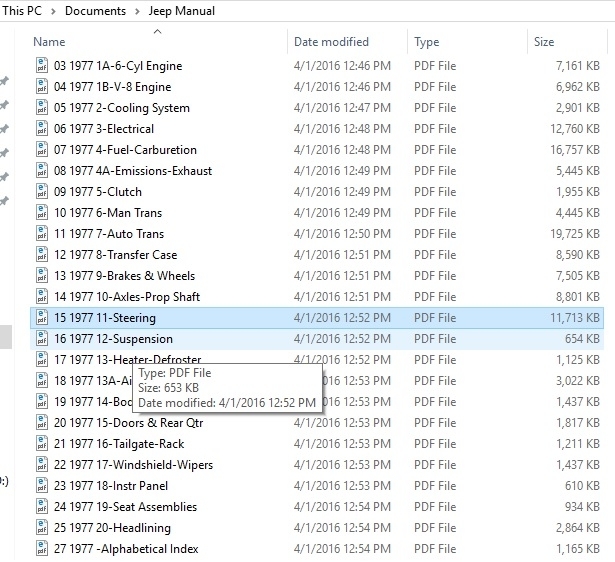Image resolution: width=615 pixels, height=562 pixels.
Task: Select file name 09 1977 5-Clutch
Action: pos(98,191)
